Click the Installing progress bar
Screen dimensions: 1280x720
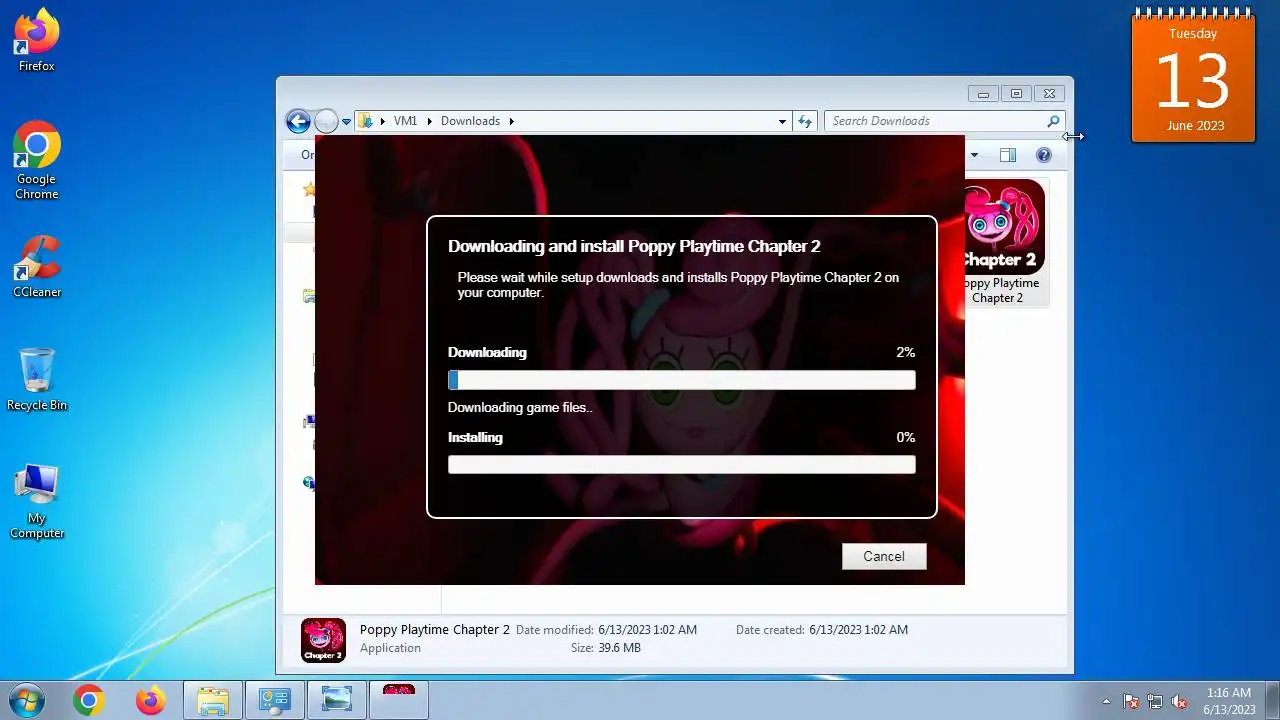pos(681,464)
